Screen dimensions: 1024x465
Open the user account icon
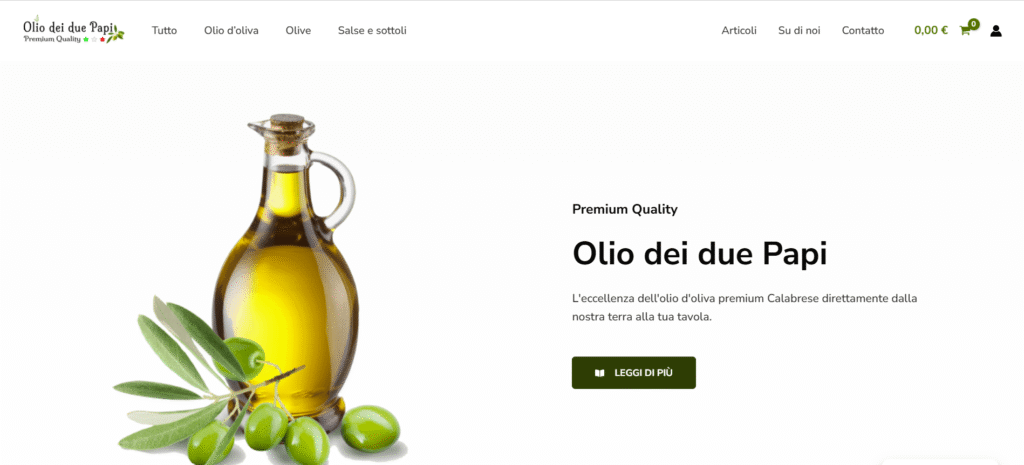point(995,31)
